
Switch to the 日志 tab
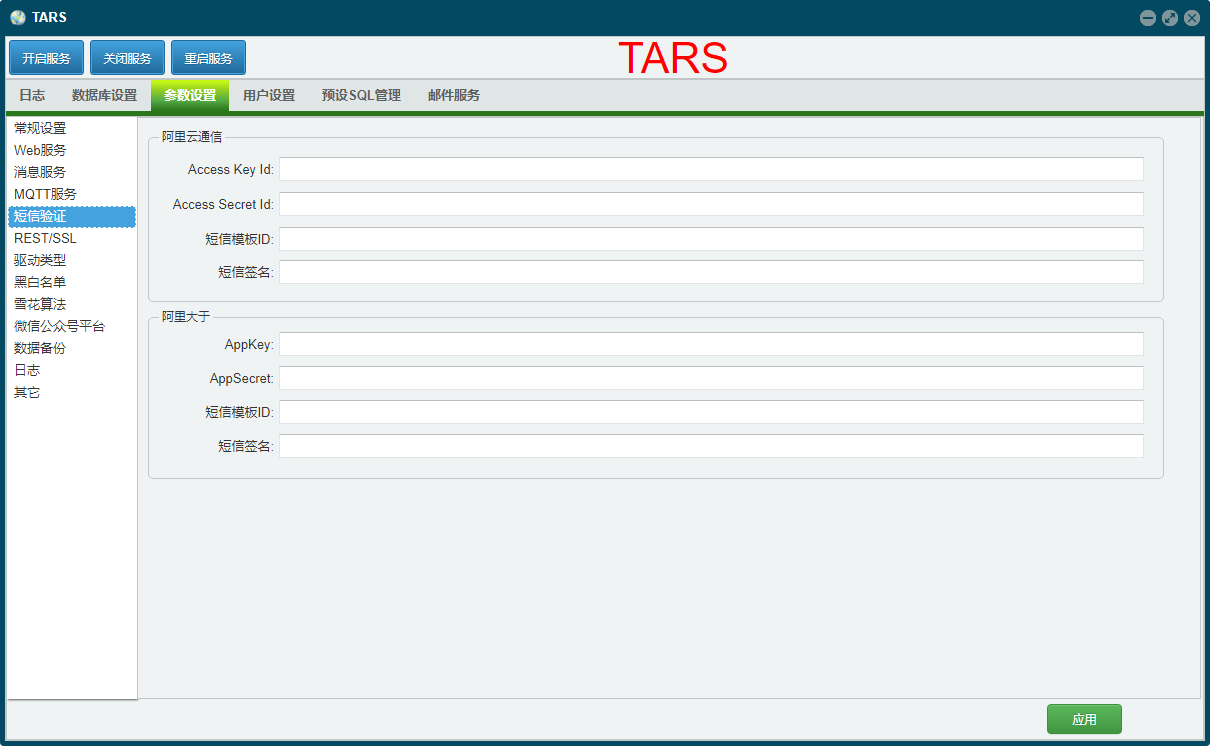pos(32,95)
